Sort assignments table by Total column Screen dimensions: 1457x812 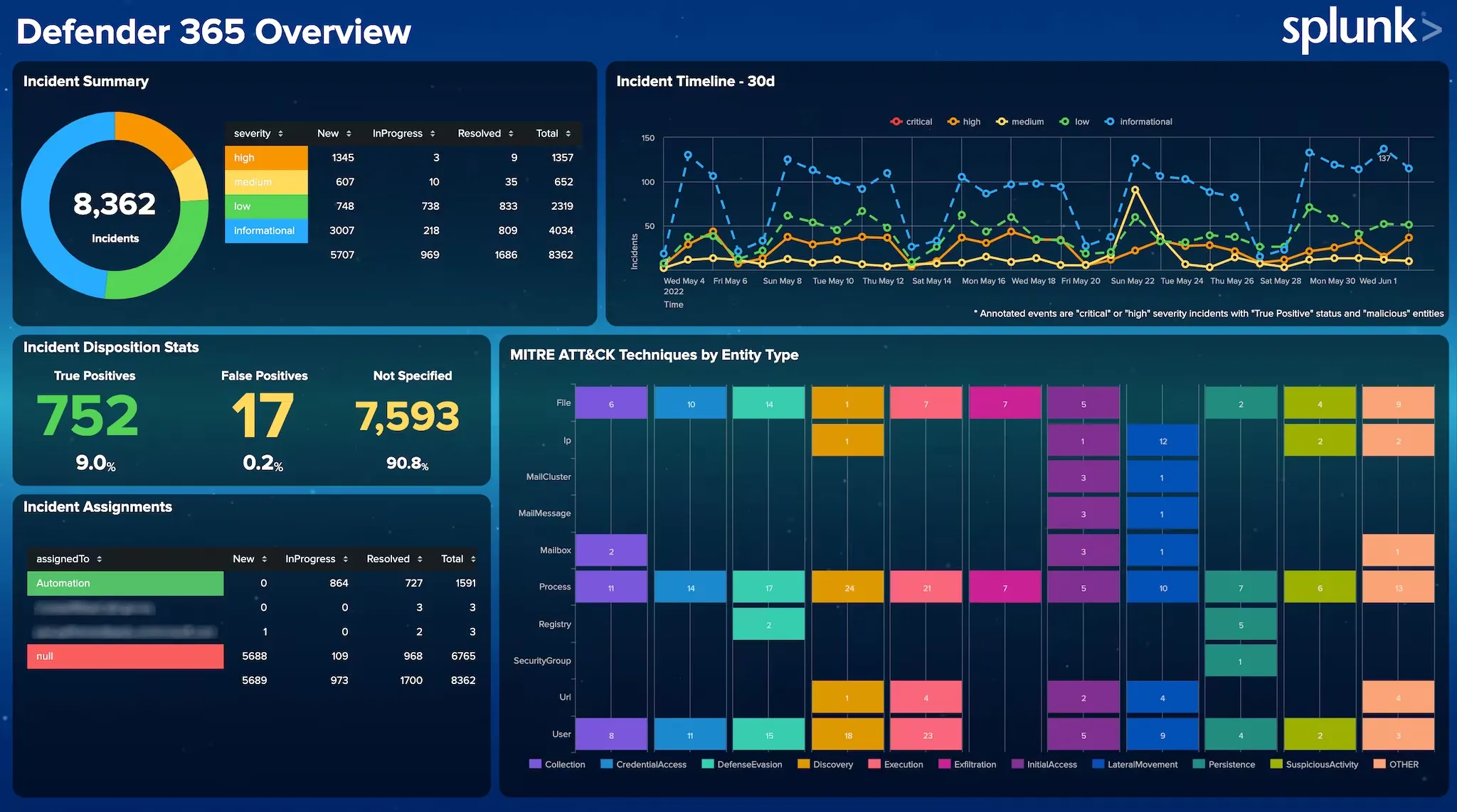click(x=458, y=559)
